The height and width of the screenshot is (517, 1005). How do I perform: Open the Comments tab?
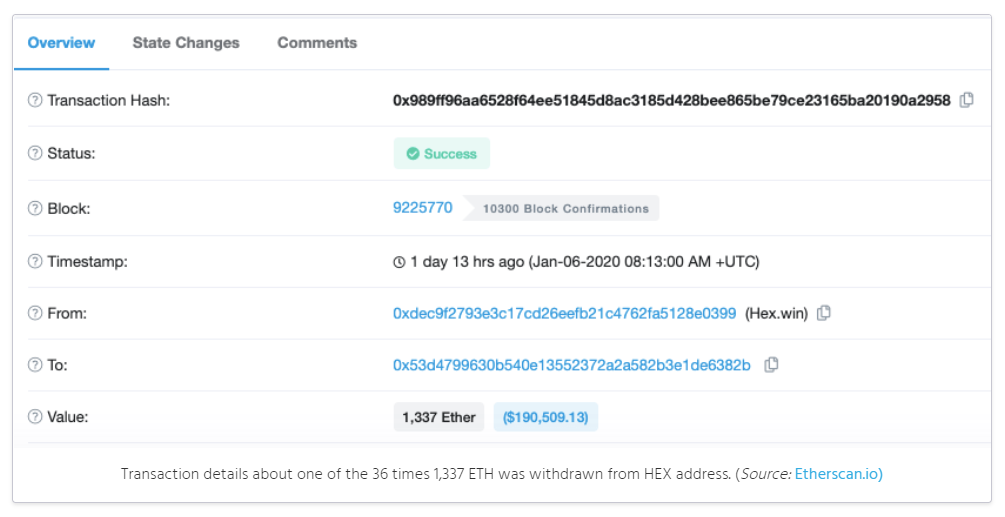(317, 43)
